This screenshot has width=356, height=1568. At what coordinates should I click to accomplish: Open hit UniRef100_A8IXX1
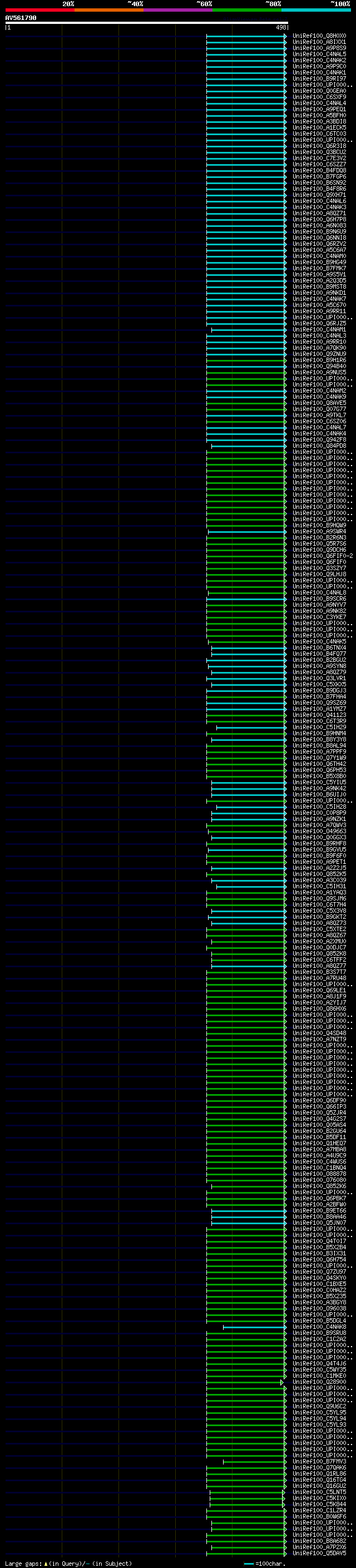coord(319,42)
